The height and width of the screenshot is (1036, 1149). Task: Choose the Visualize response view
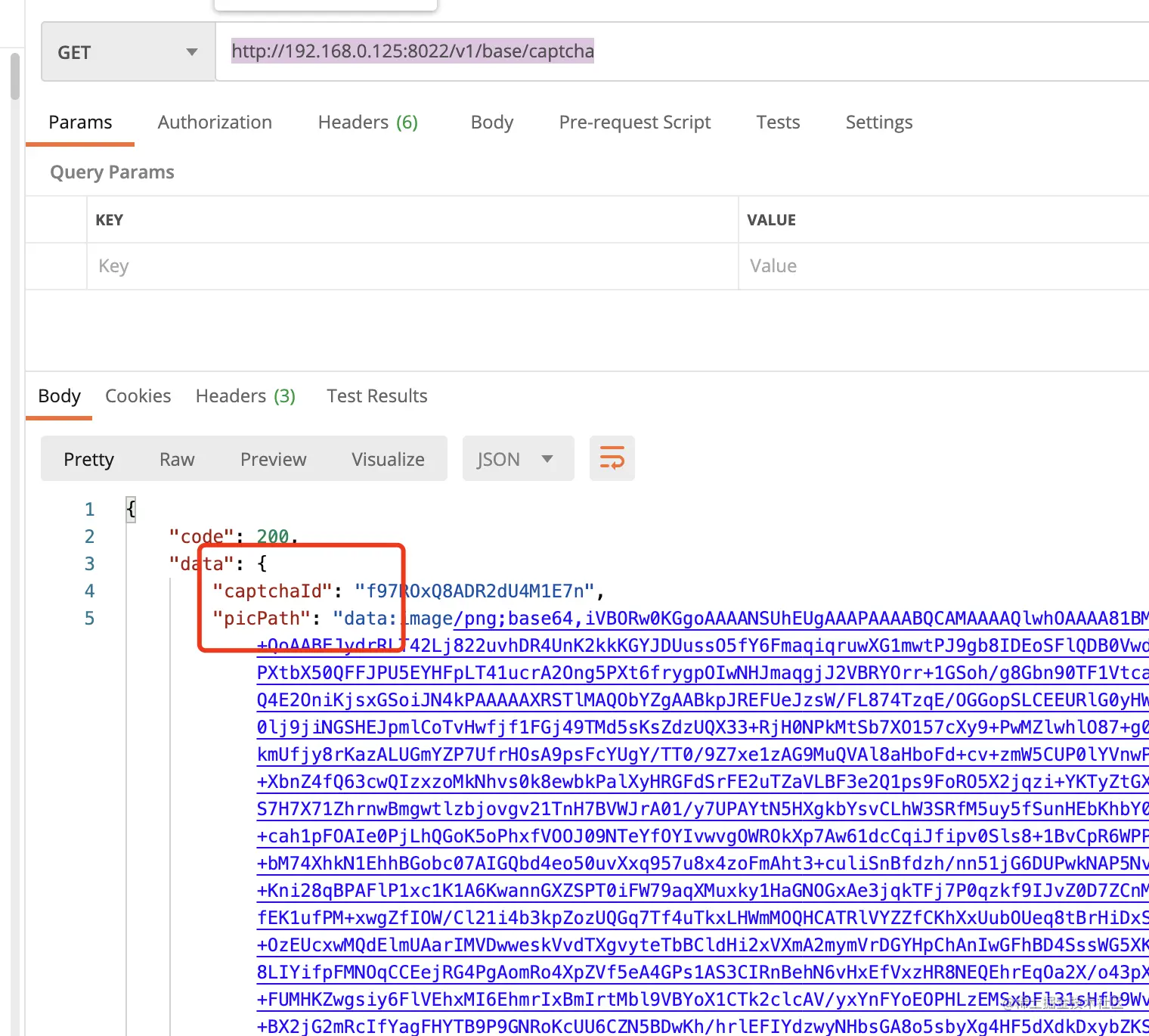tap(388, 459)
